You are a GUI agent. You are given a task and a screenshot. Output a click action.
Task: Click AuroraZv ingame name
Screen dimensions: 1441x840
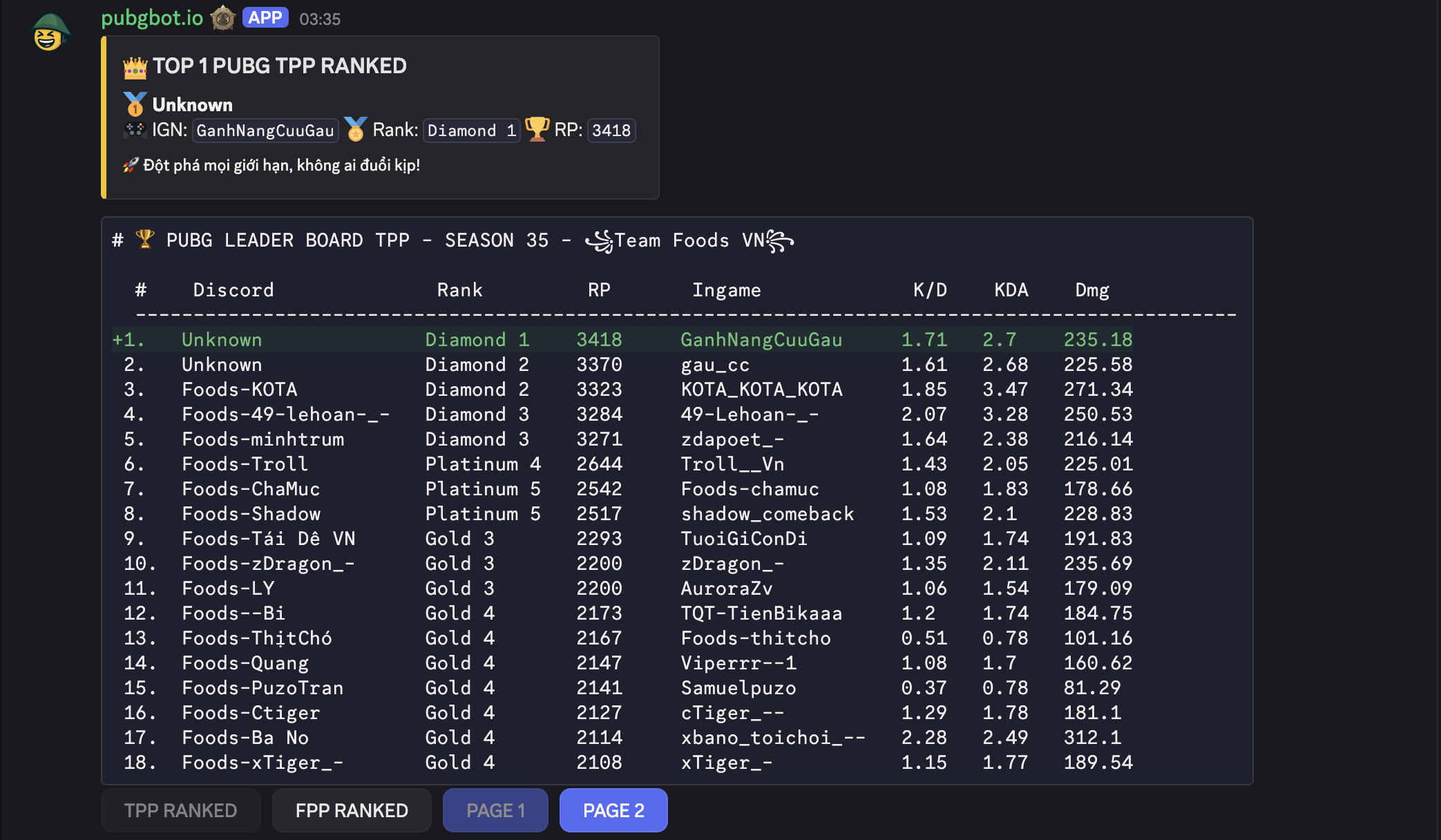(x=727, y=589)
